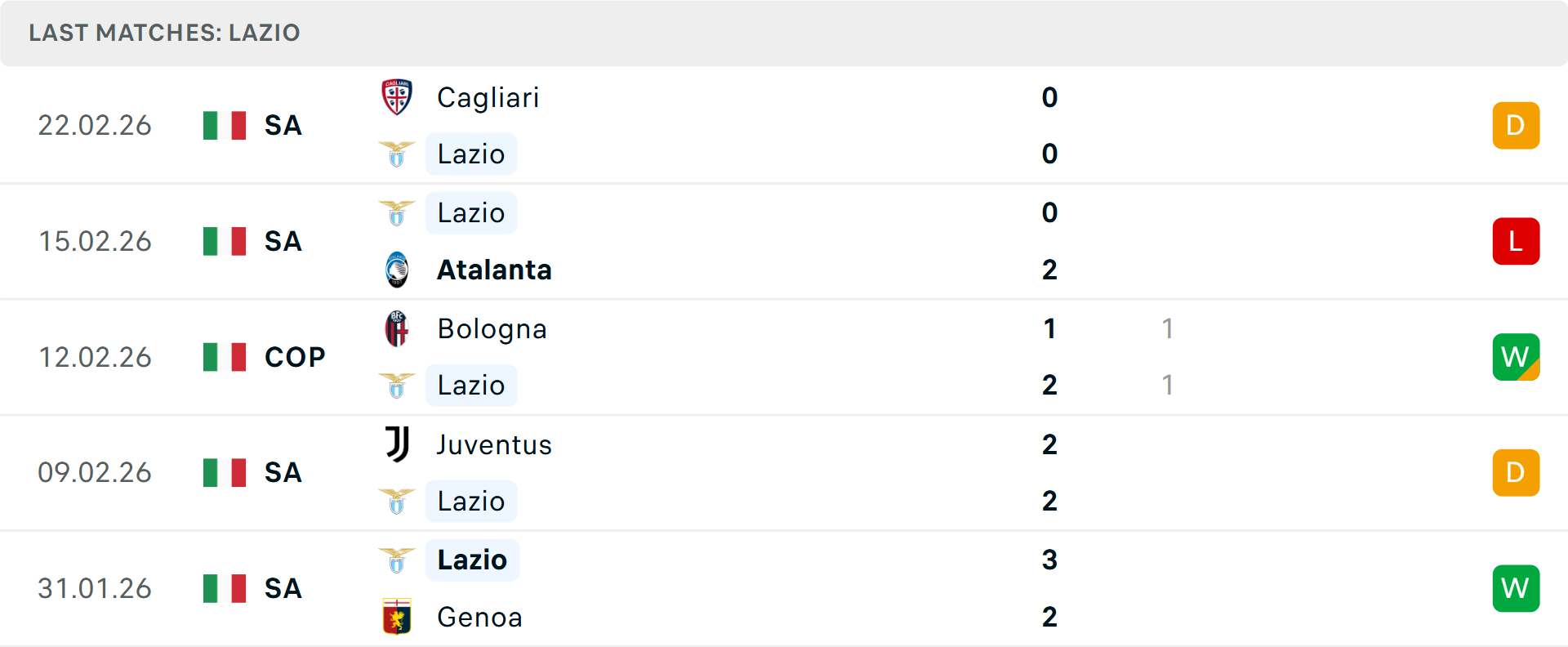The width and height of the screenshot is (1568, 647).
Task: Select the Bologna club crest
Action: pos(397,328)
